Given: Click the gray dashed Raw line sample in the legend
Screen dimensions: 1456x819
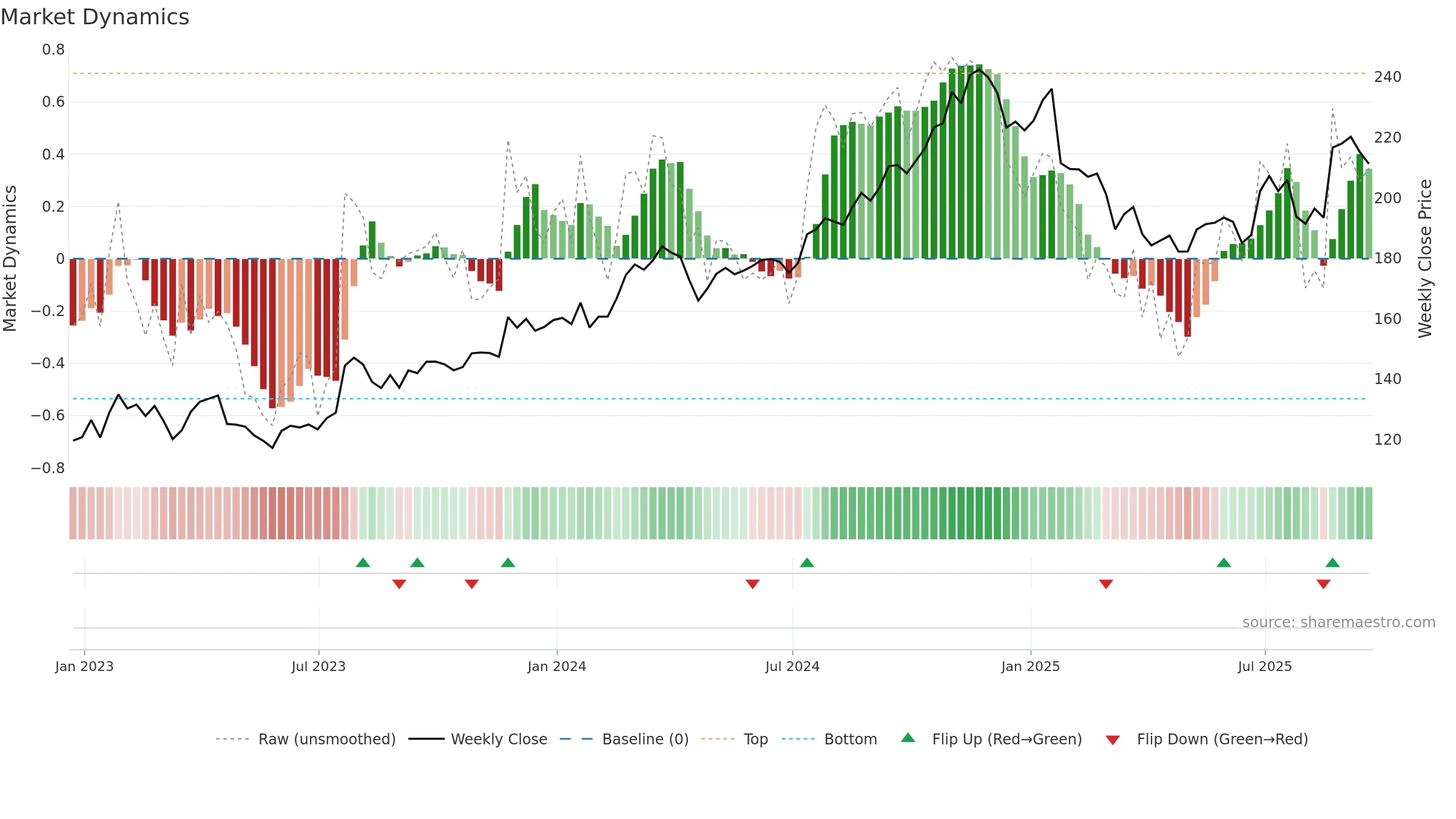Looking at the screenshot, I should [x=232, y=739].
